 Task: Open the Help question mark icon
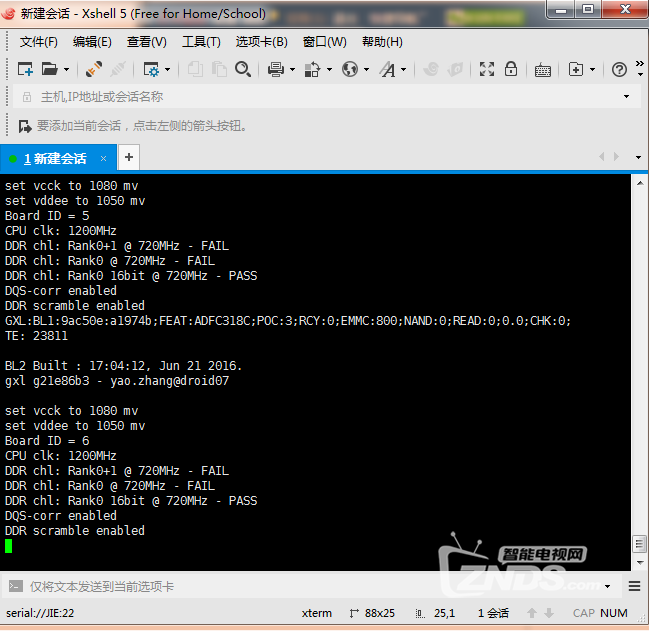tap(619, 70)
